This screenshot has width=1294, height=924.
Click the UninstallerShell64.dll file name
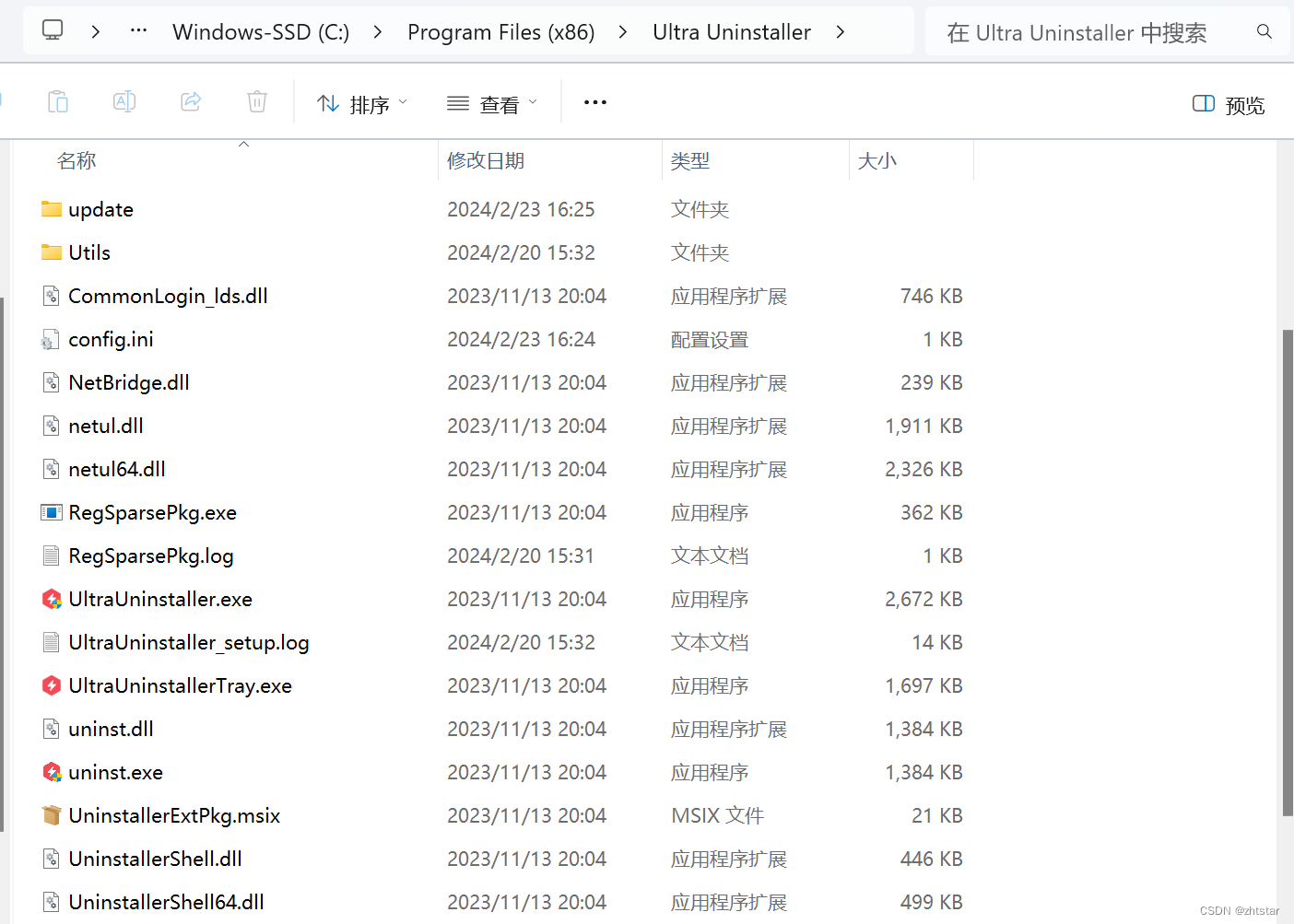[166, 902]
